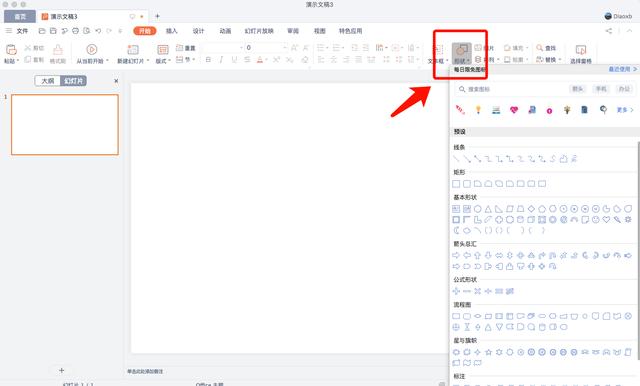
Task: Toggle strikethrough formatting
Action: [247, 60]
